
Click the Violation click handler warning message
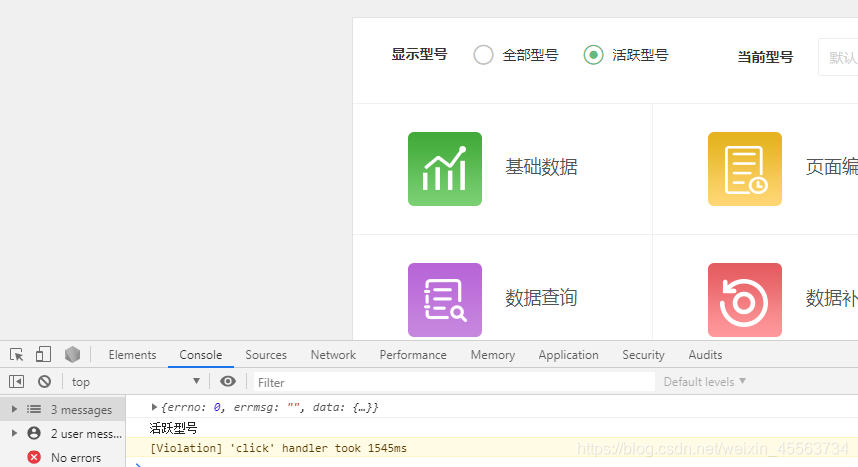[279, 448]
